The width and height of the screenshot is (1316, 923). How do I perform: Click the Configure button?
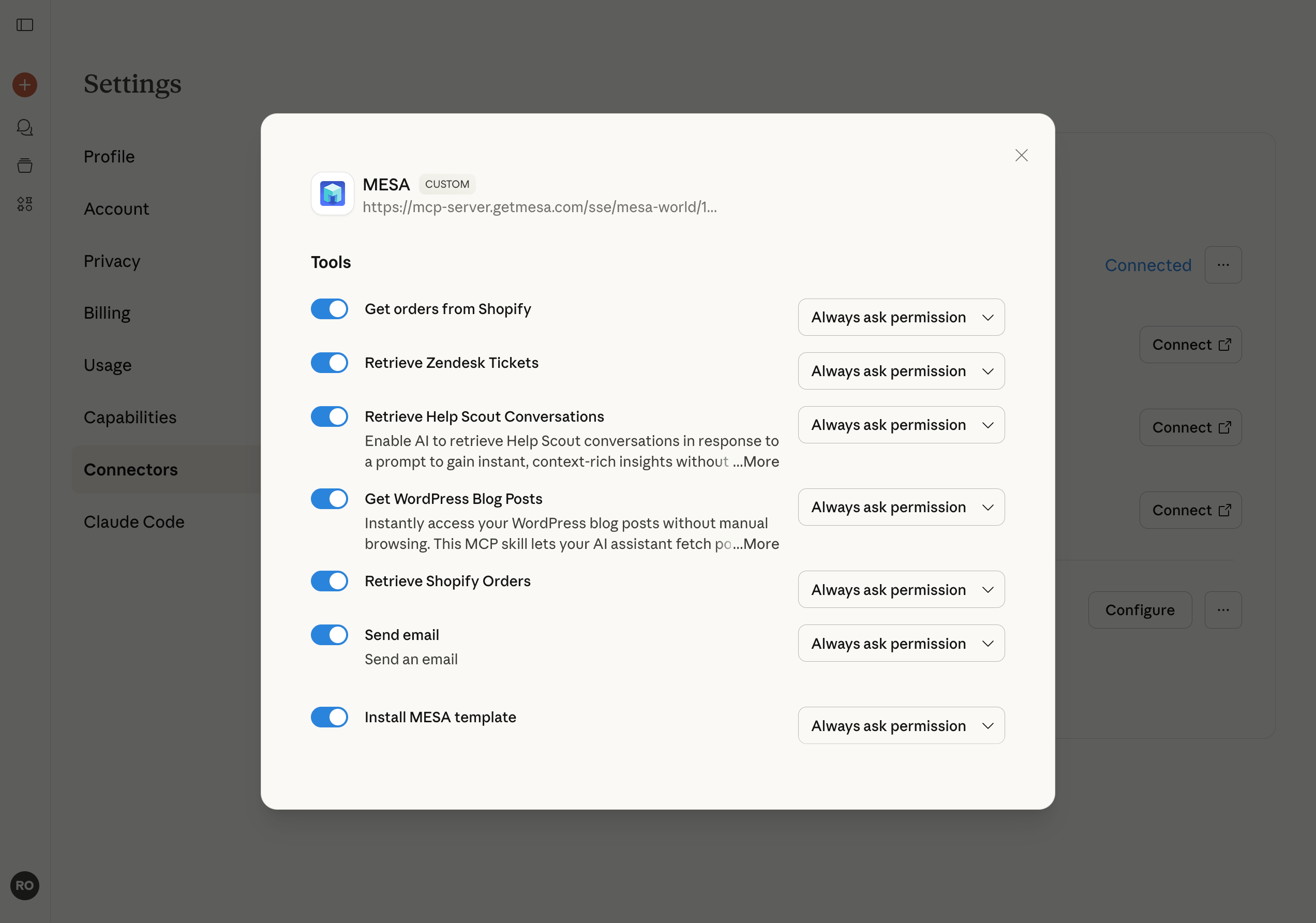[1140, 610]
